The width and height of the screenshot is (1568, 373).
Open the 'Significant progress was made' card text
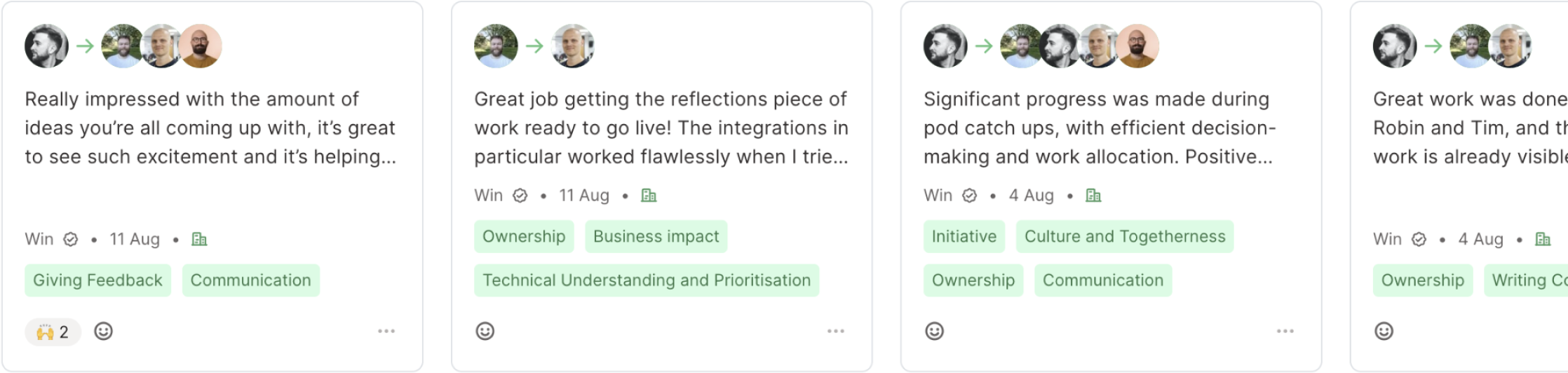1100,128
